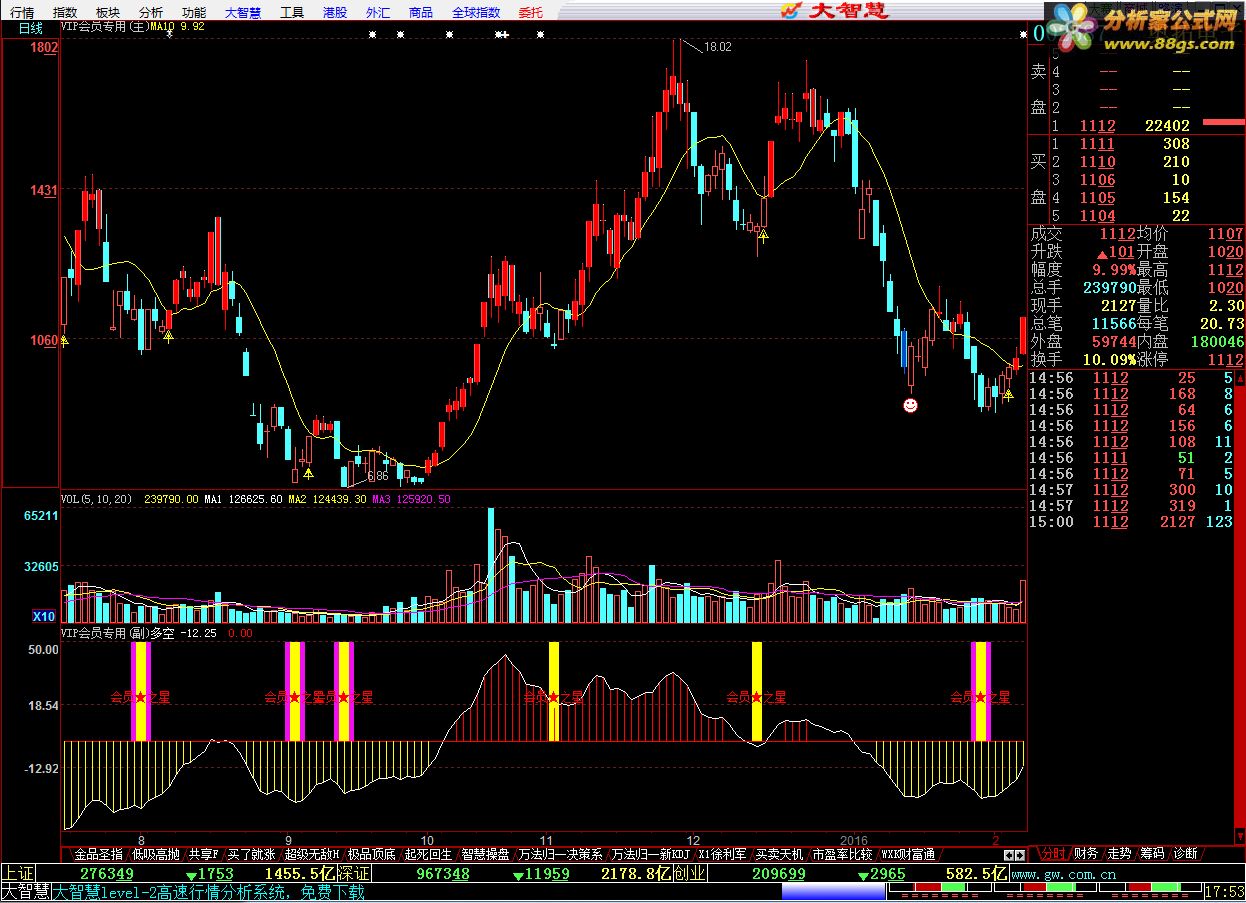Image resolution: width=1246 pixels, height=903 pixels.
Task: Select the 起死回生 indicator tab
Action: [428, 854]
